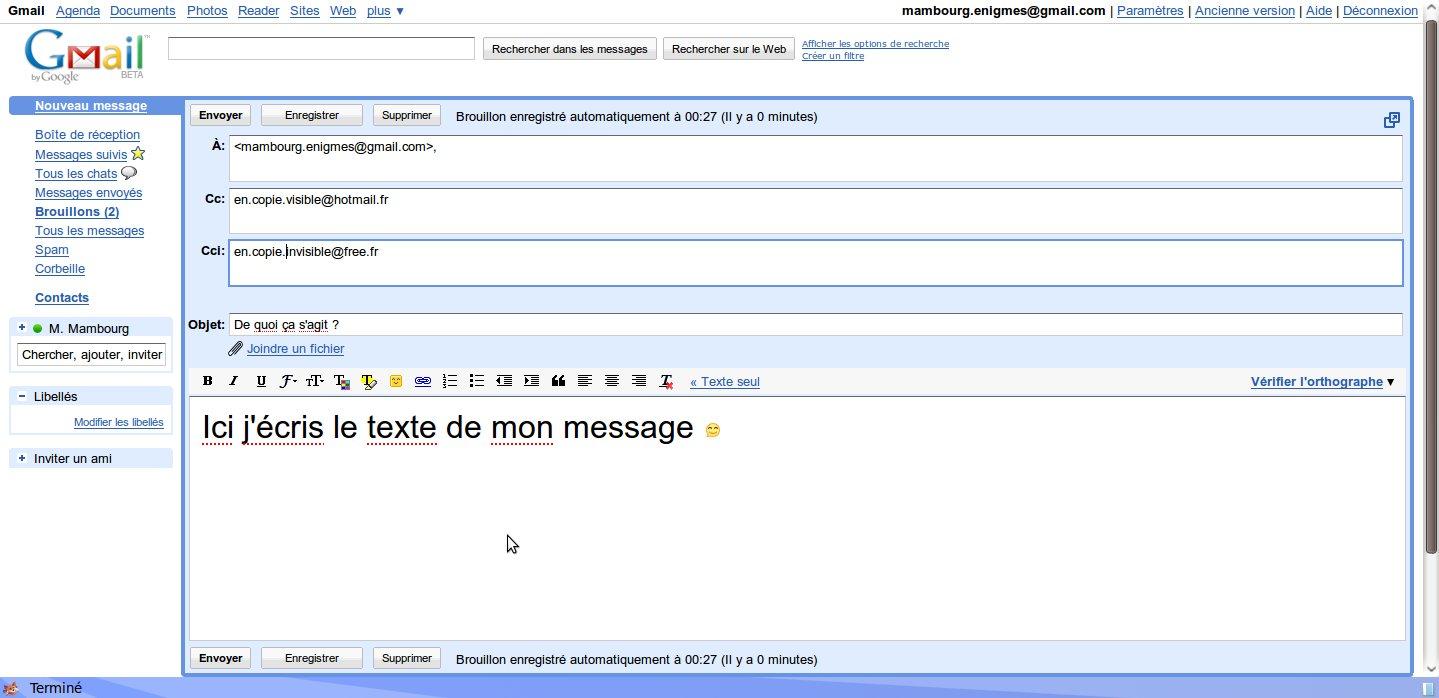Insert an emoticon into the message
Viewport: 1439px width, 698px height.
tap(395, 381)
